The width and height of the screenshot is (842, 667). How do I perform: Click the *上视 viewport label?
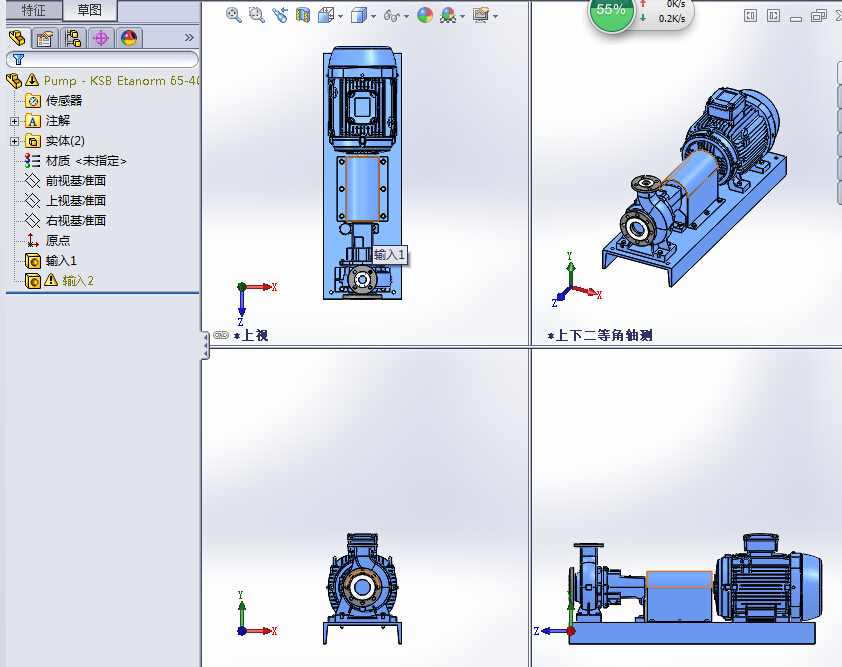point(251,336)
